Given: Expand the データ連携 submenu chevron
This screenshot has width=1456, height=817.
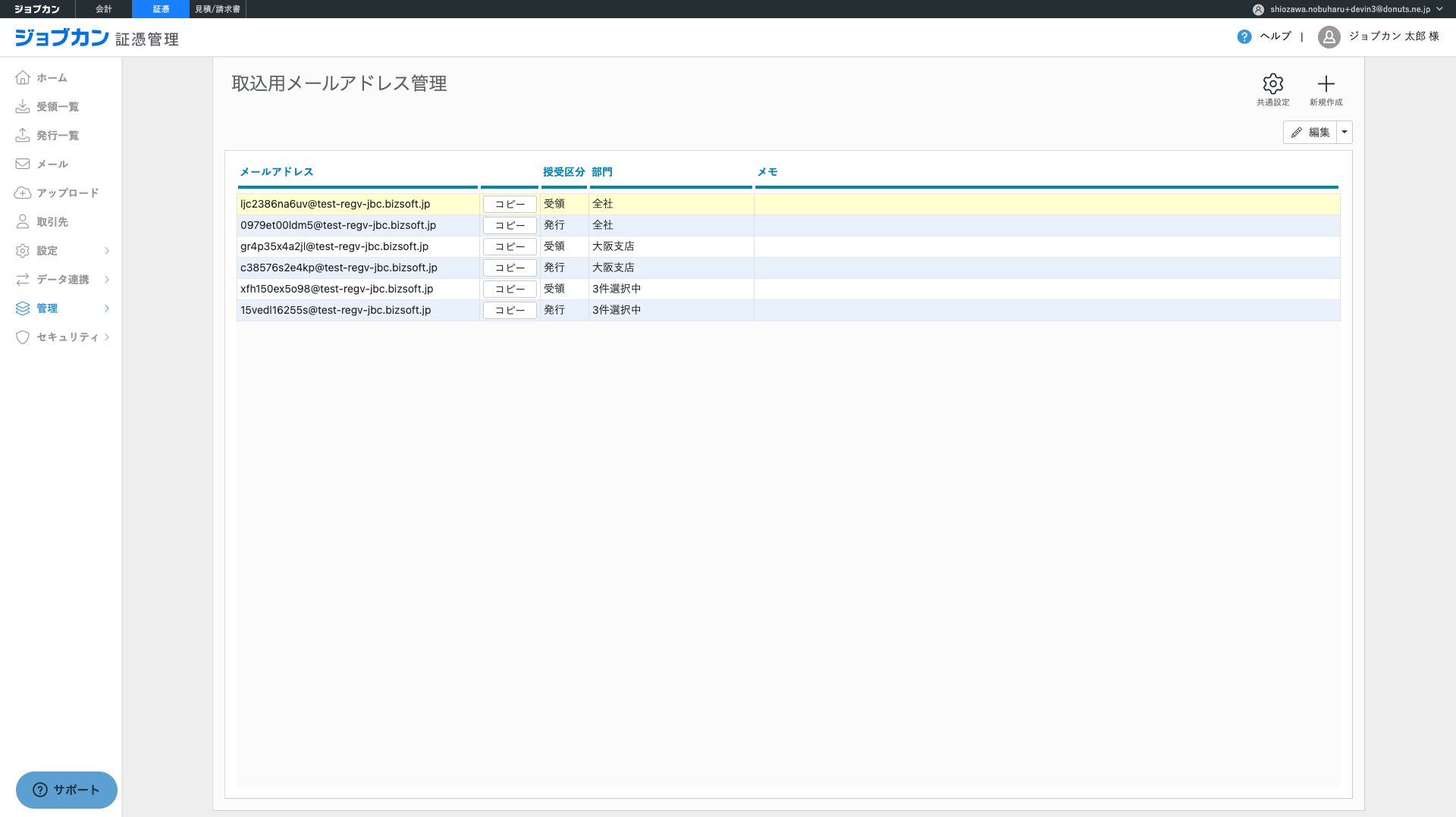Looking at the screenshot, I should pos(107,279).
